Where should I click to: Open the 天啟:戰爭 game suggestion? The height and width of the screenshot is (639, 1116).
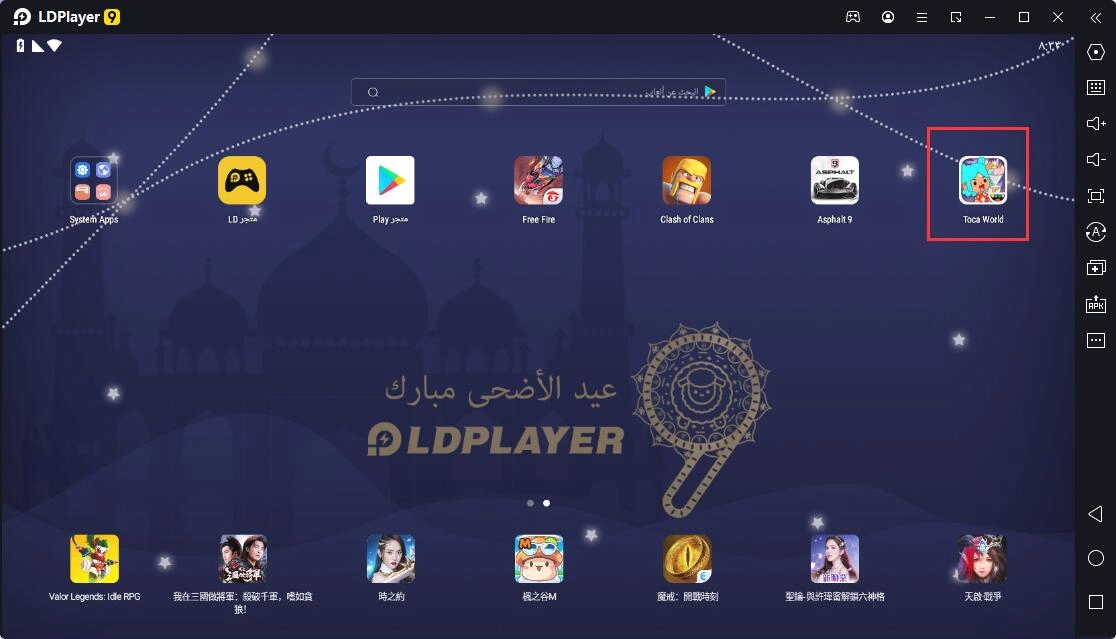[x=983, y=559]
